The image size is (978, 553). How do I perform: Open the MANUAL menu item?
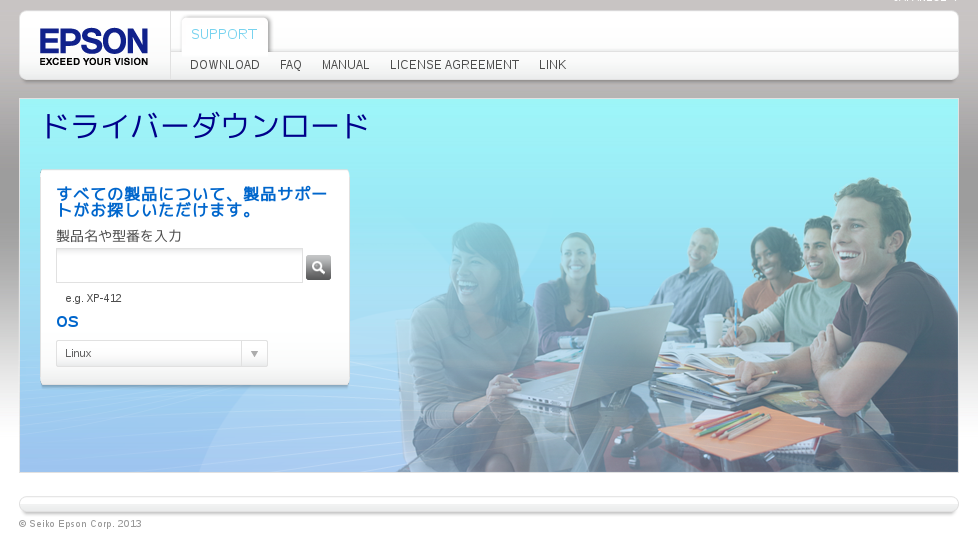click(x=346, y=65)
